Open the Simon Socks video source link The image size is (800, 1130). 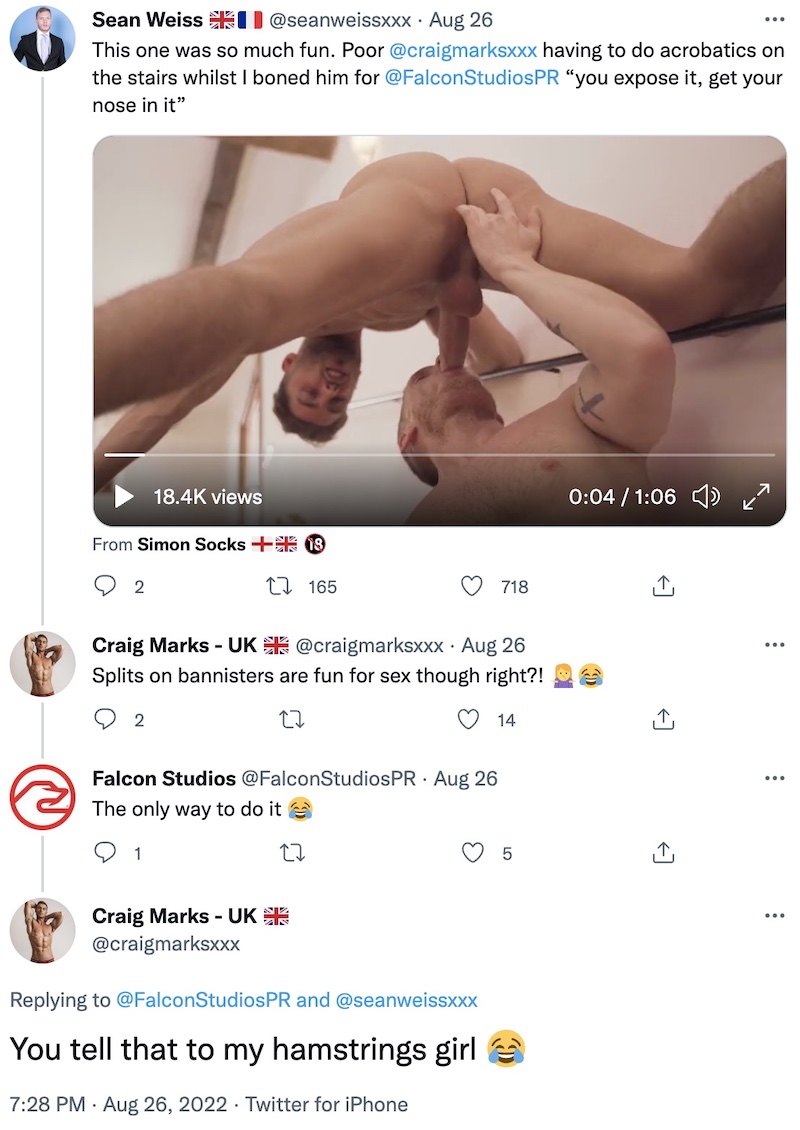tap(191, 545)
